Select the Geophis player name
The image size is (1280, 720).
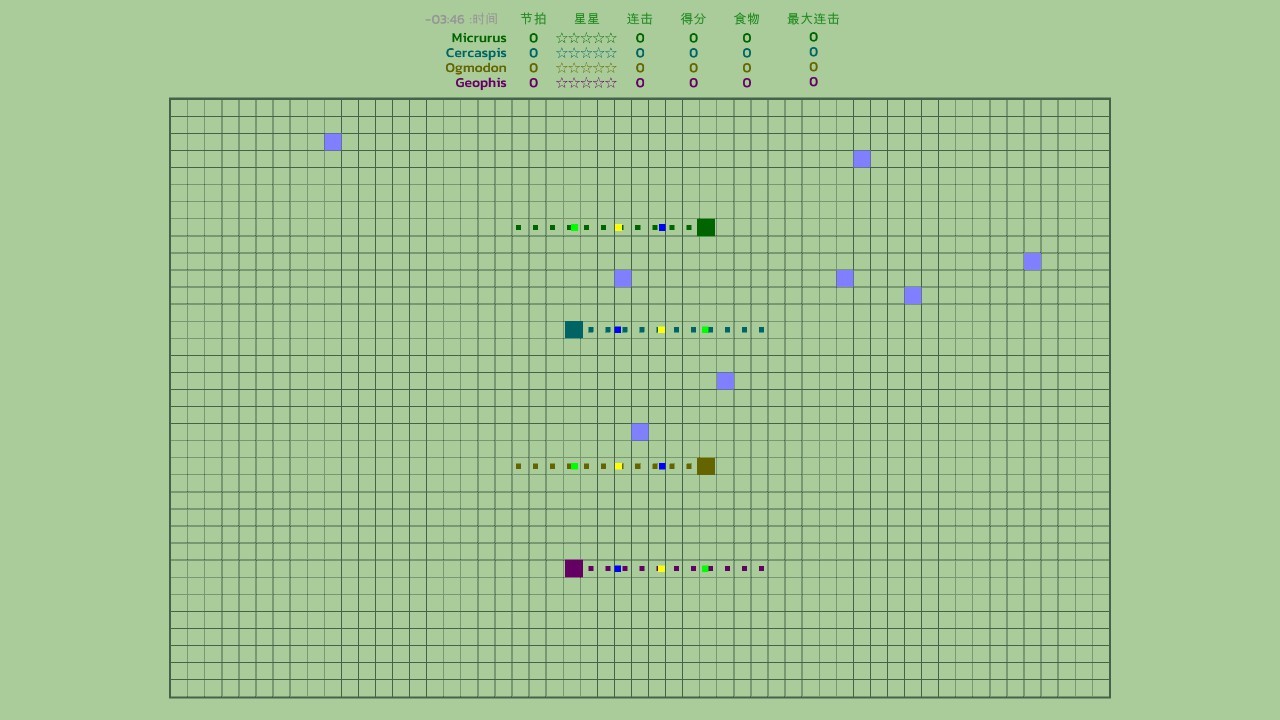[x=480, y=83]
